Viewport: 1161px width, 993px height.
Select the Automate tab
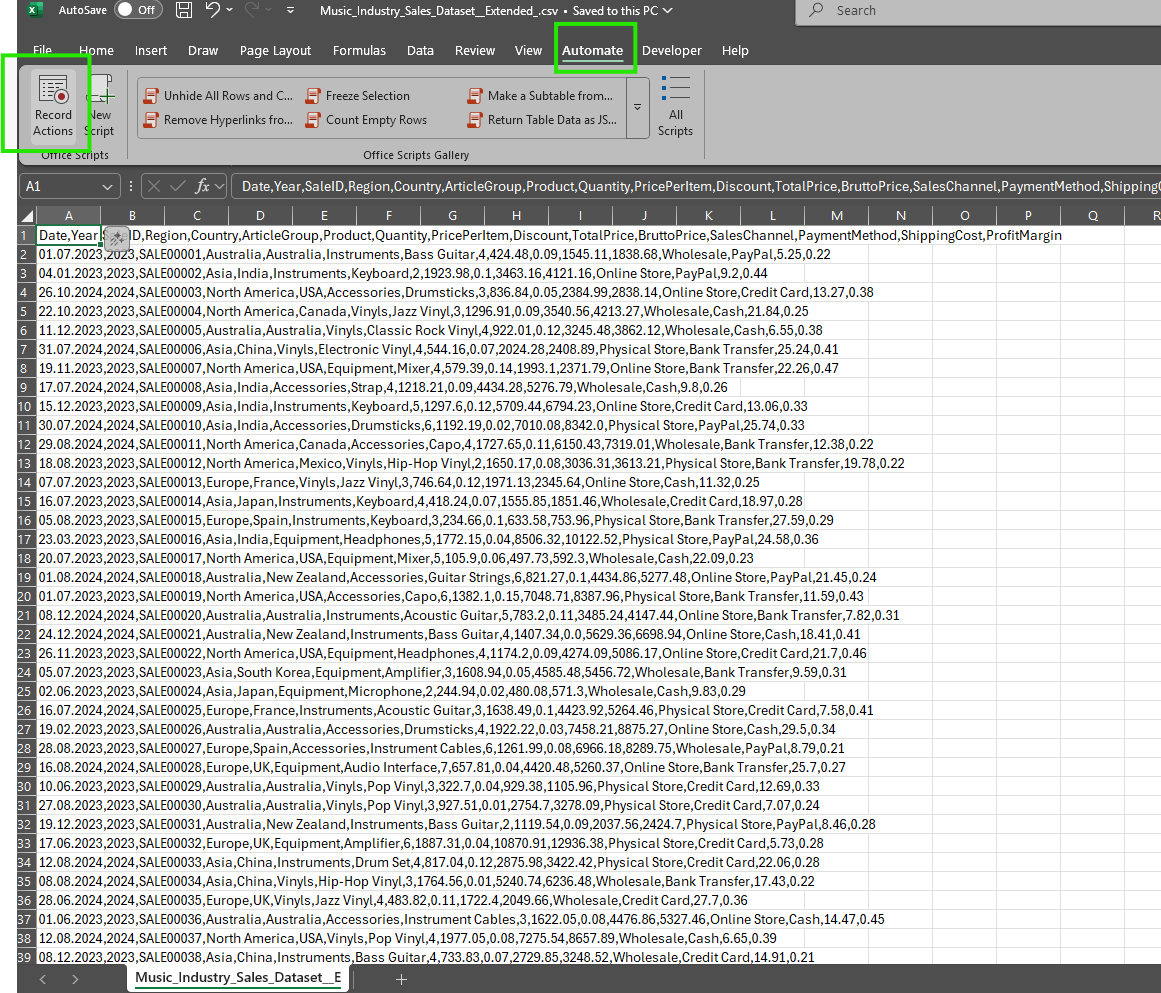point(592,50)
